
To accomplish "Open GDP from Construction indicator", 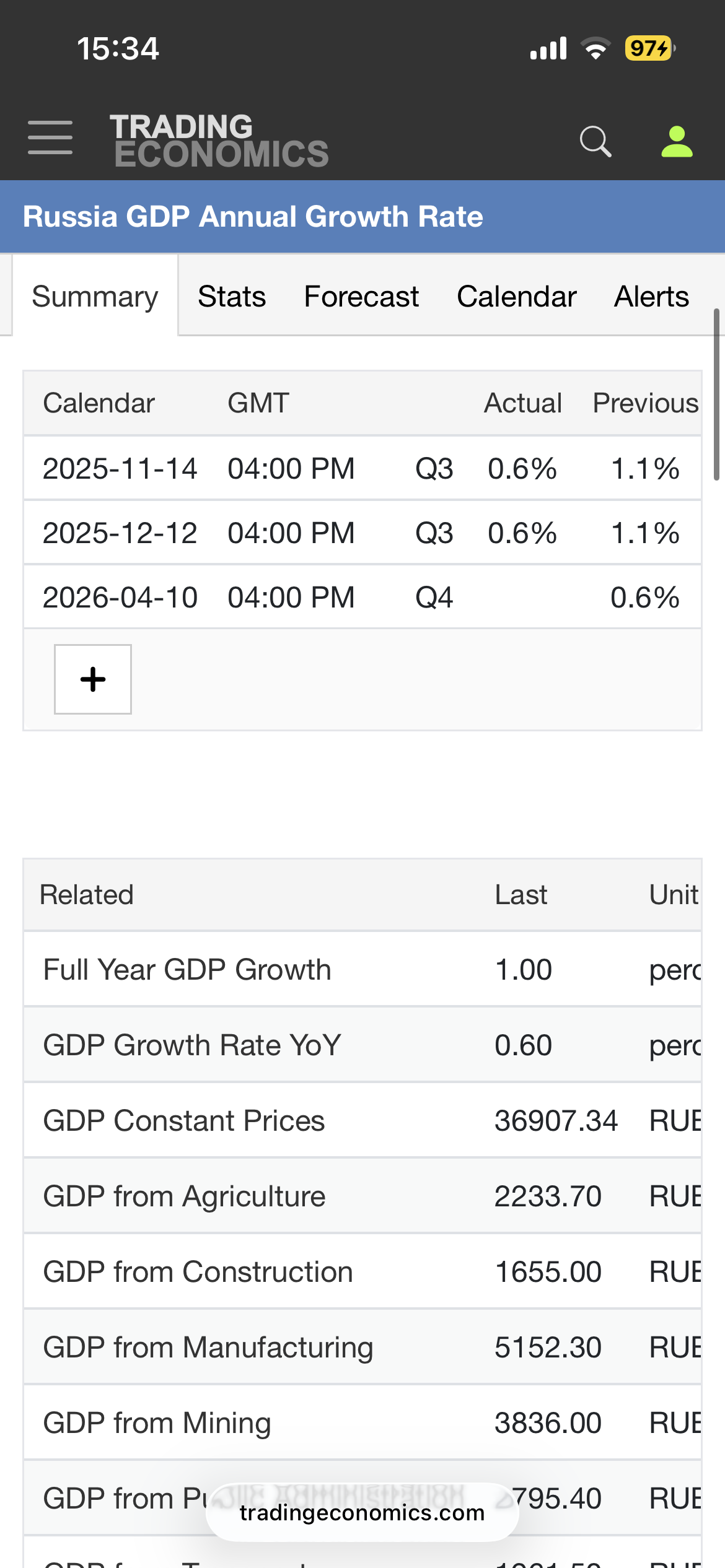I will pyautogui.click(x=198, y=1272).
